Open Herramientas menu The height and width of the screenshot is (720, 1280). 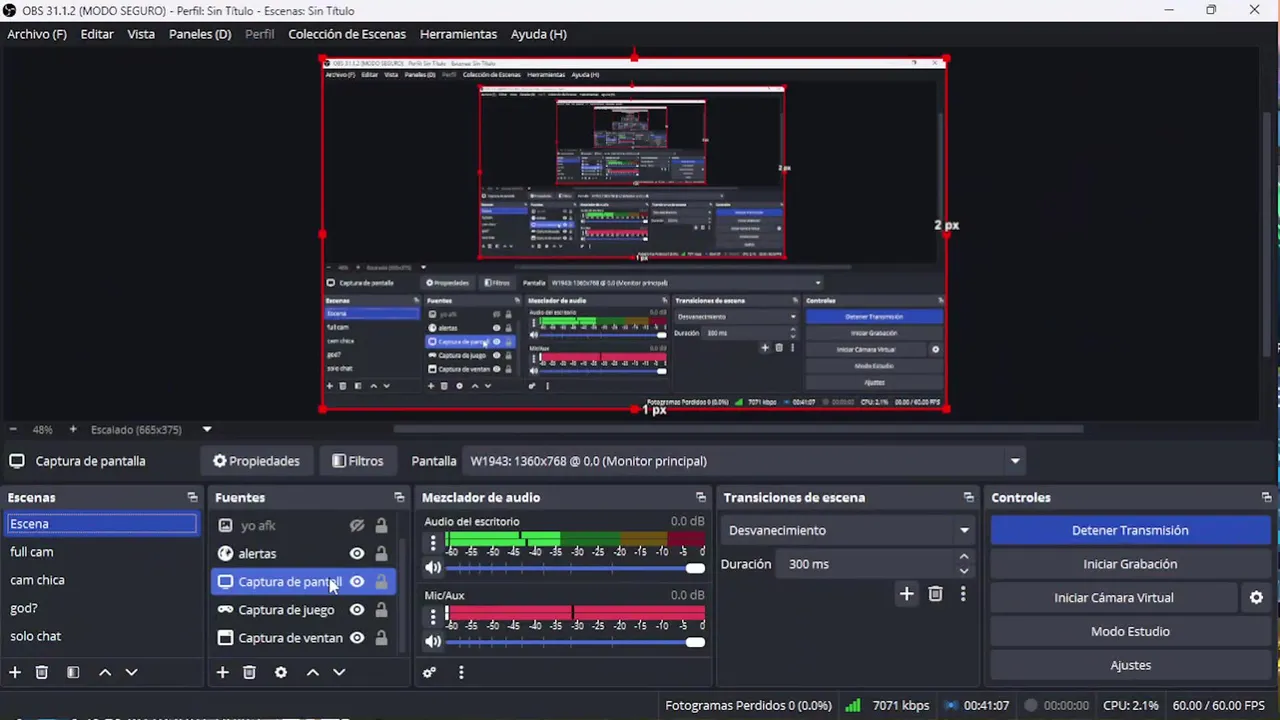click(x=458, y=34)
